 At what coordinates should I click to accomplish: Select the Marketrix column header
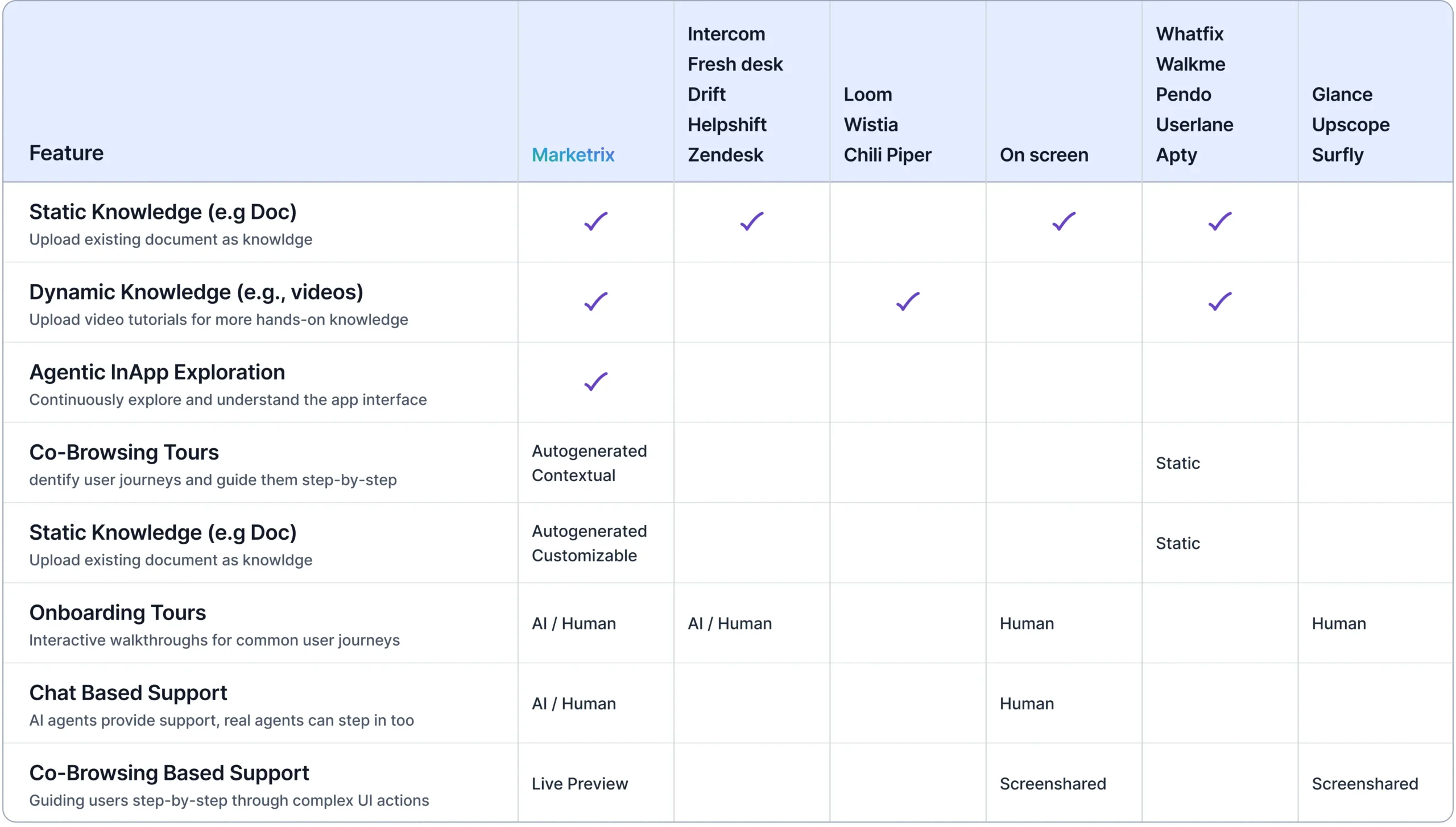pos(573,155)
